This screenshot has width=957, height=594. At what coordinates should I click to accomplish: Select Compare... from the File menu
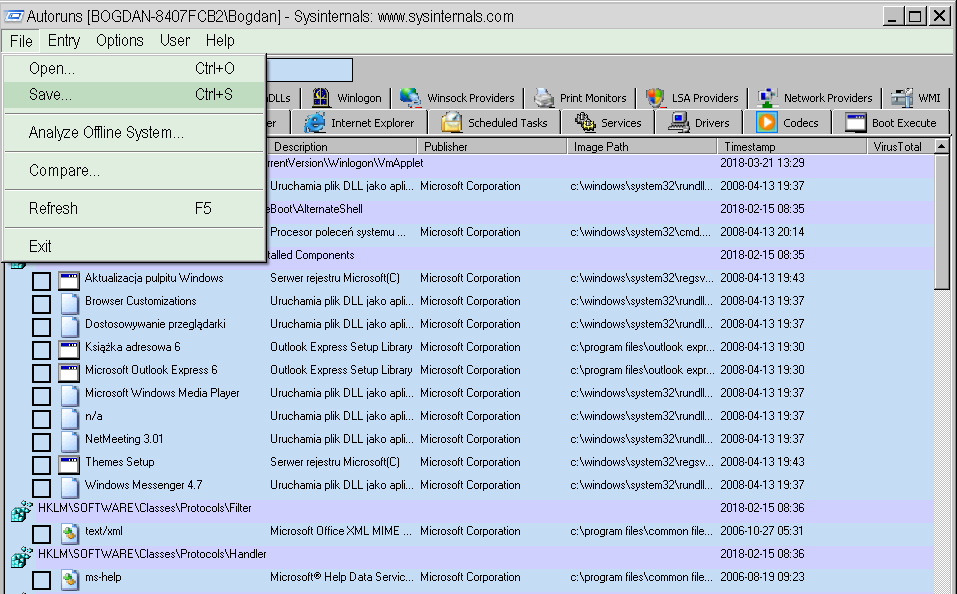134,170
